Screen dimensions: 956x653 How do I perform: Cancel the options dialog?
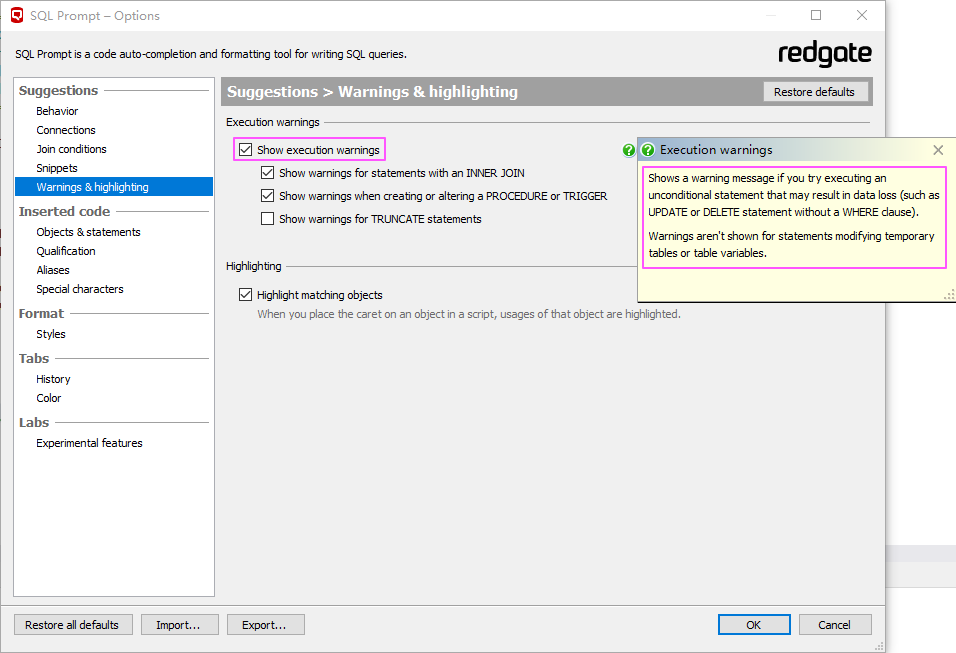point(835,625)
